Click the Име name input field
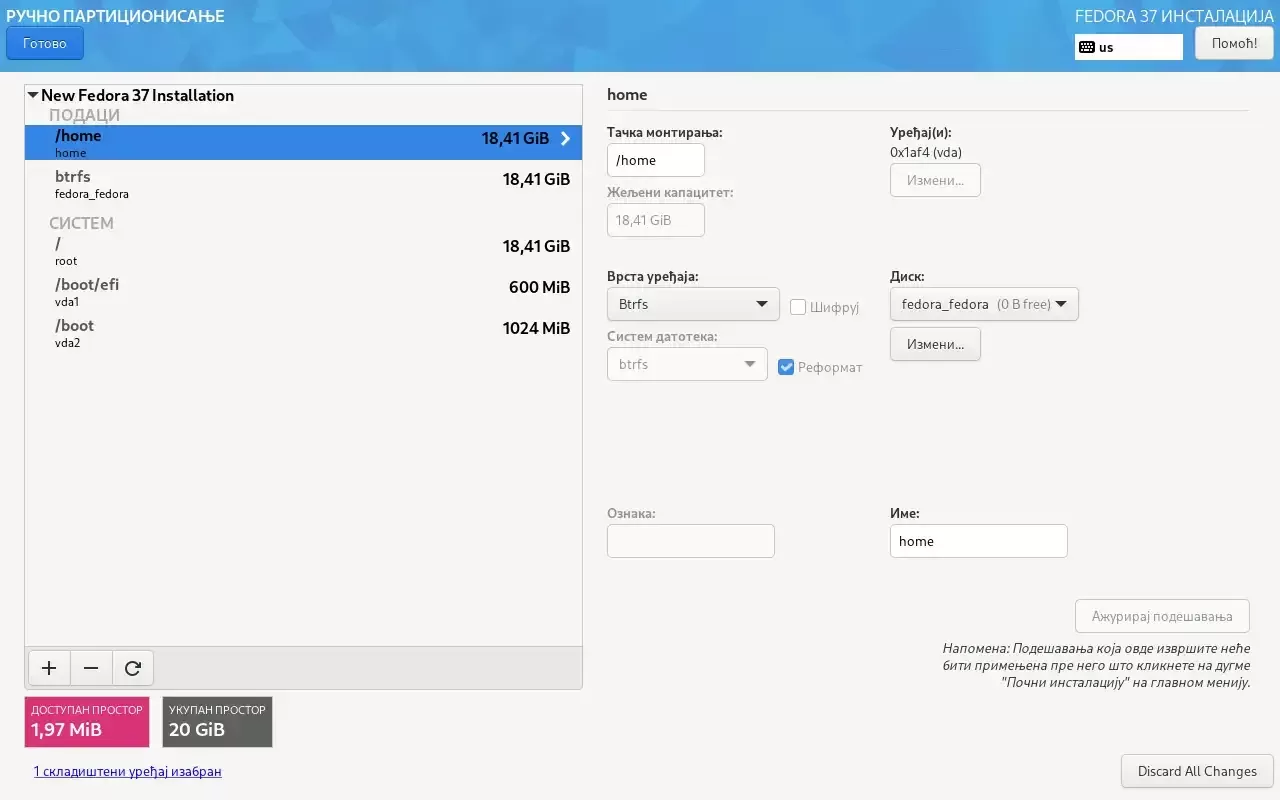The height and width of the screenshot is (800, 1280). coord(977,541)
